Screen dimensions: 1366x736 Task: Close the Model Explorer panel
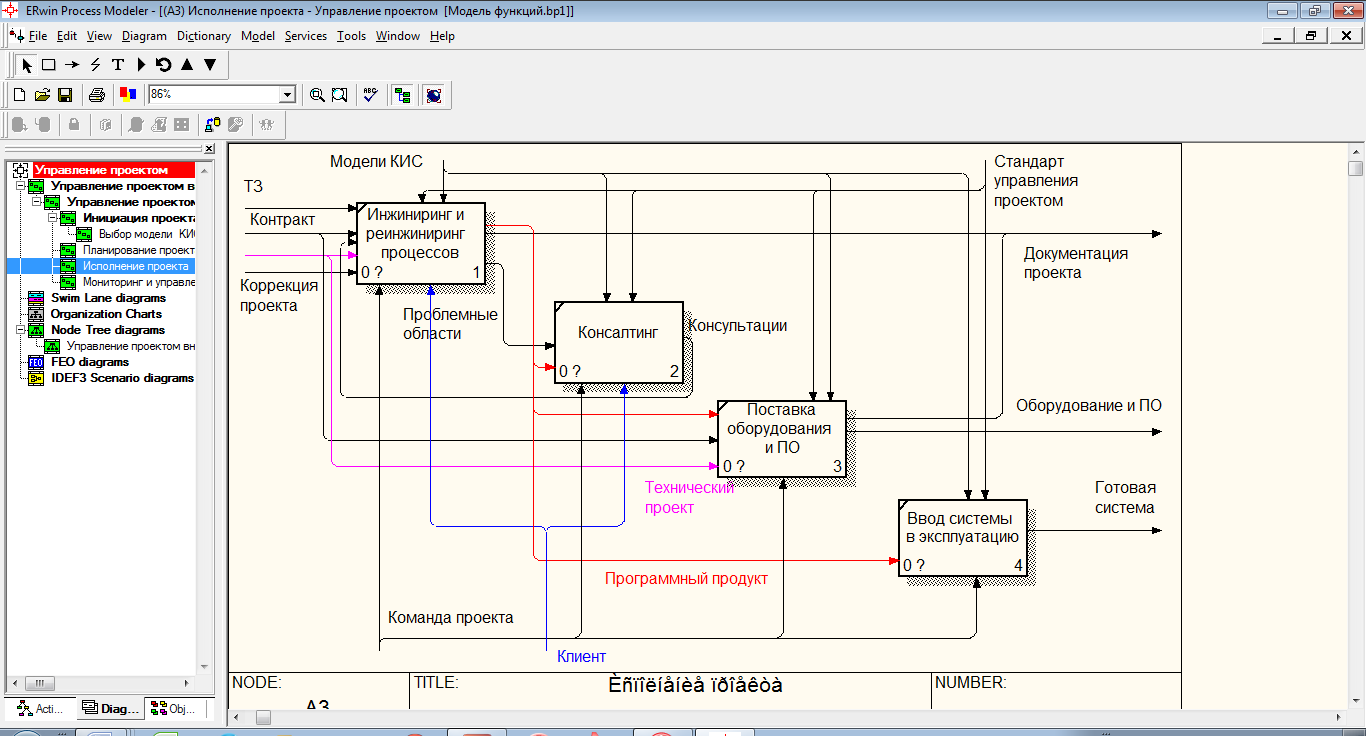209,149
